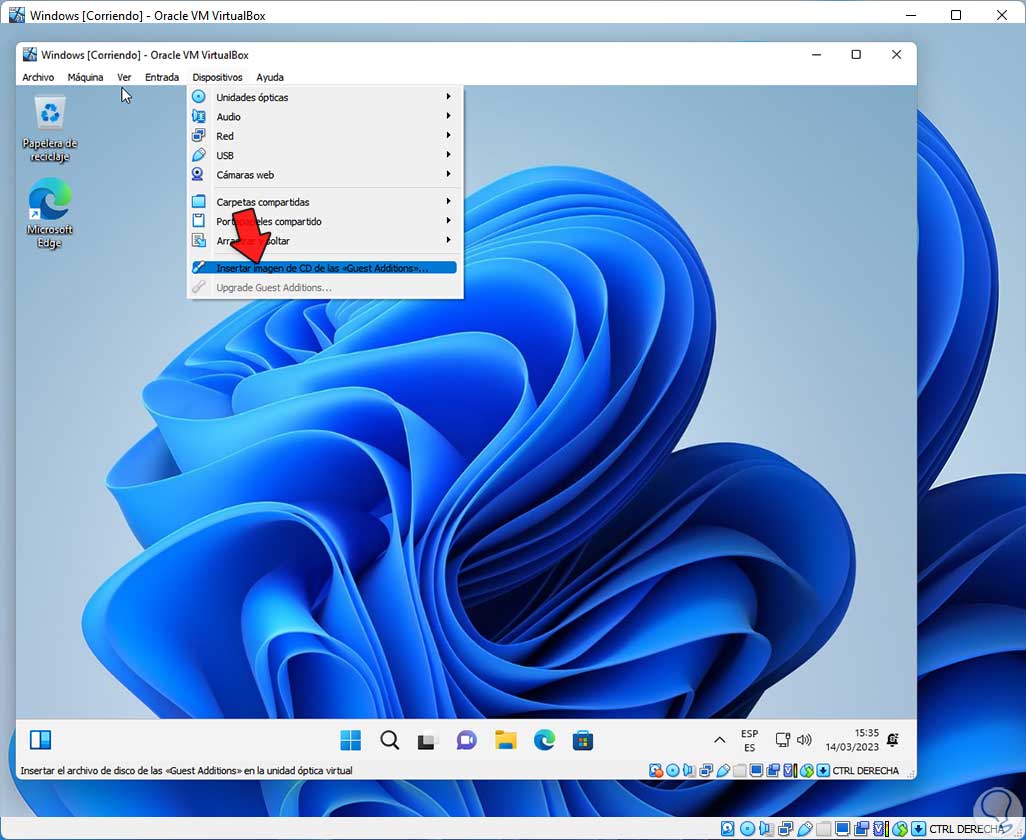Maximize the outer VirtualBox window
Image resolution: width=1026 pixels, height=840 pixels.
pos(956,15)
